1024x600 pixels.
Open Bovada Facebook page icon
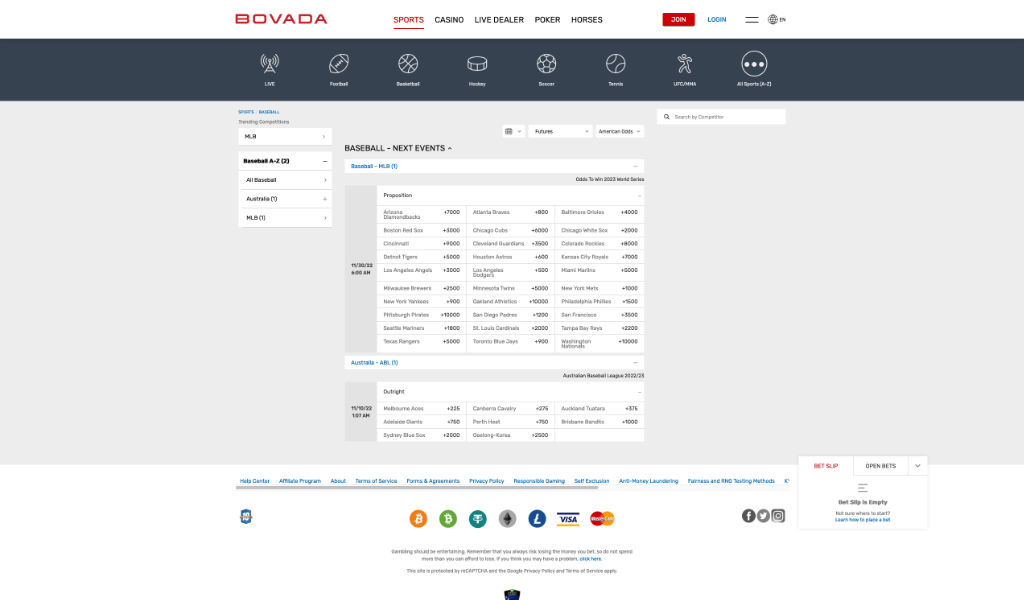pyautogui.click(x=748, y=516)
